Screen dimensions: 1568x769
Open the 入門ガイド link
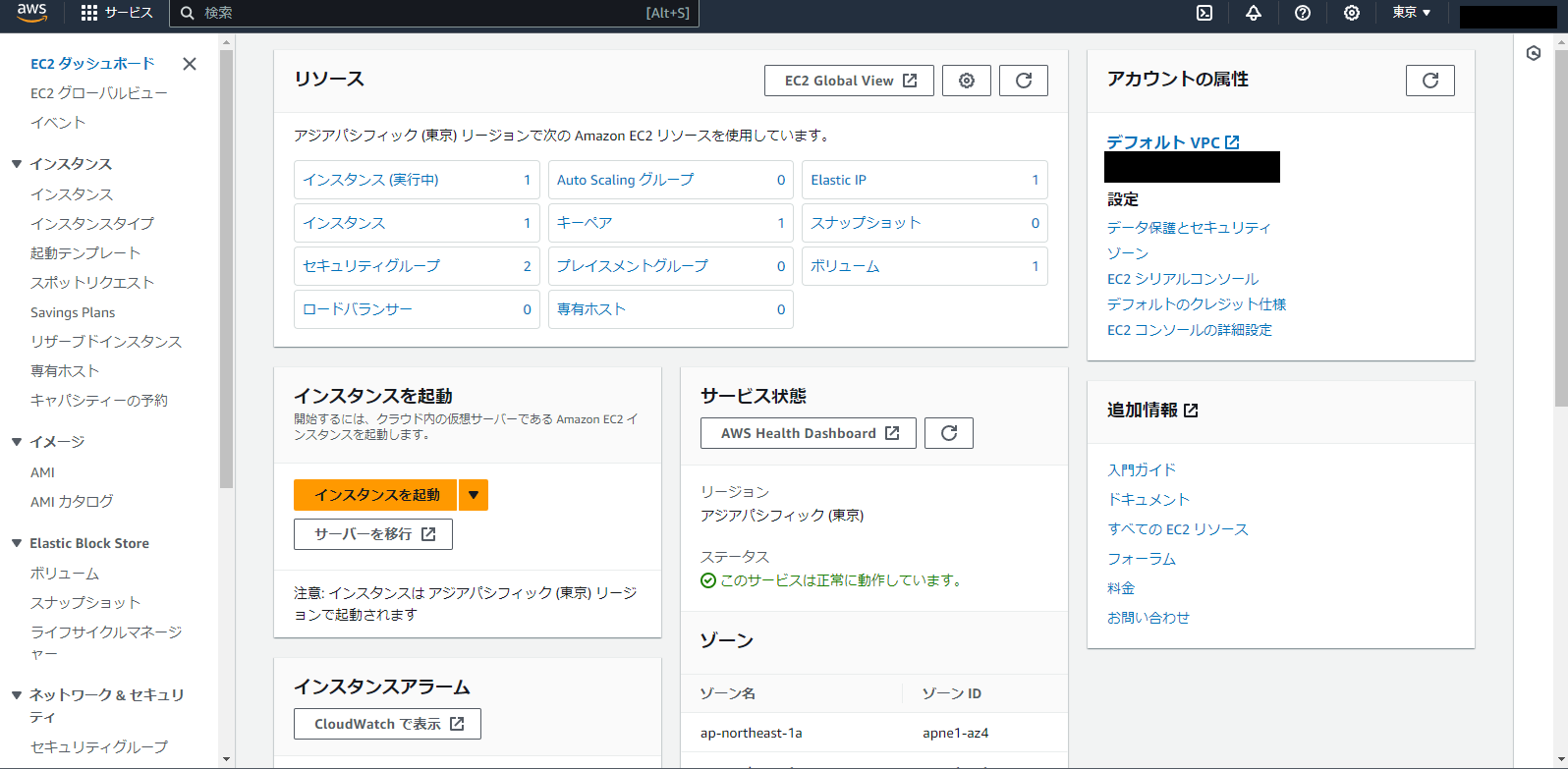tap(1142, 470)
